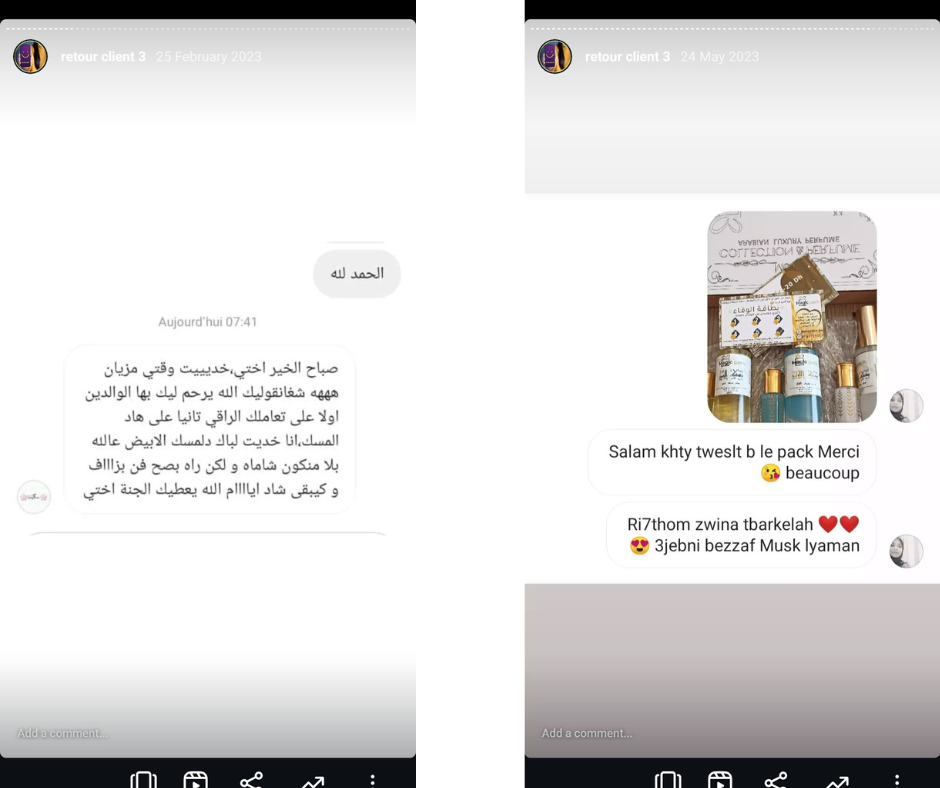Tap the share icon on the 24 May story
Screen dimensions: 940x788
coord(776,780)
